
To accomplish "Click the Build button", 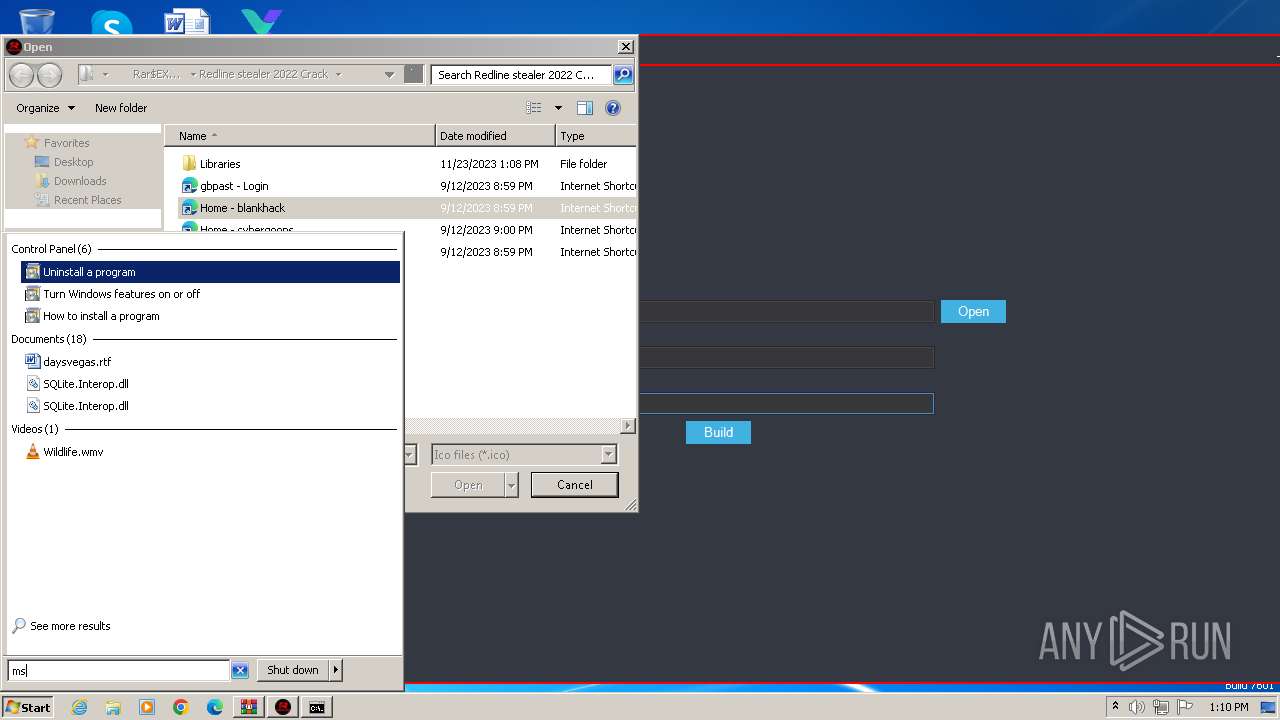I will point(718,432).
